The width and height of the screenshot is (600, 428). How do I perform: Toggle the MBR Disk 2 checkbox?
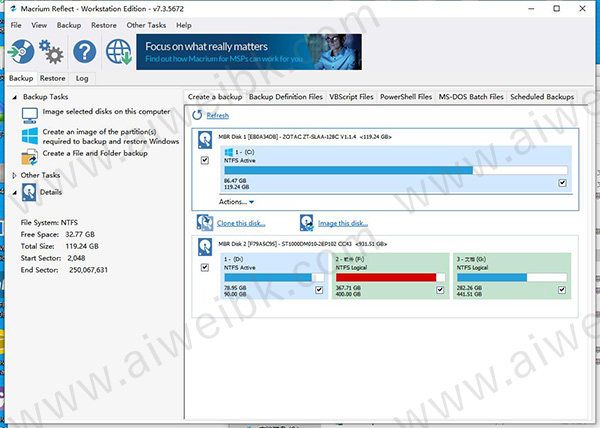point(205,267)
